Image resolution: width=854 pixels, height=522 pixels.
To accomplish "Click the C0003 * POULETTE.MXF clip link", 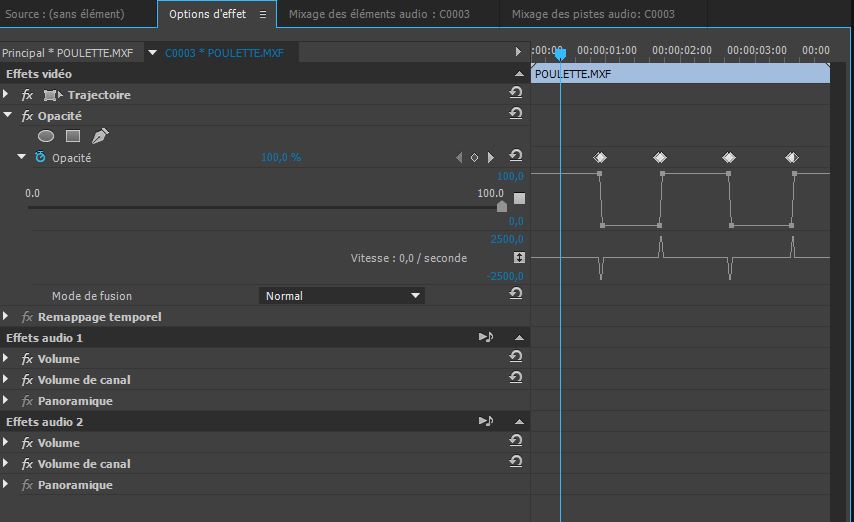I will [224, 52].
